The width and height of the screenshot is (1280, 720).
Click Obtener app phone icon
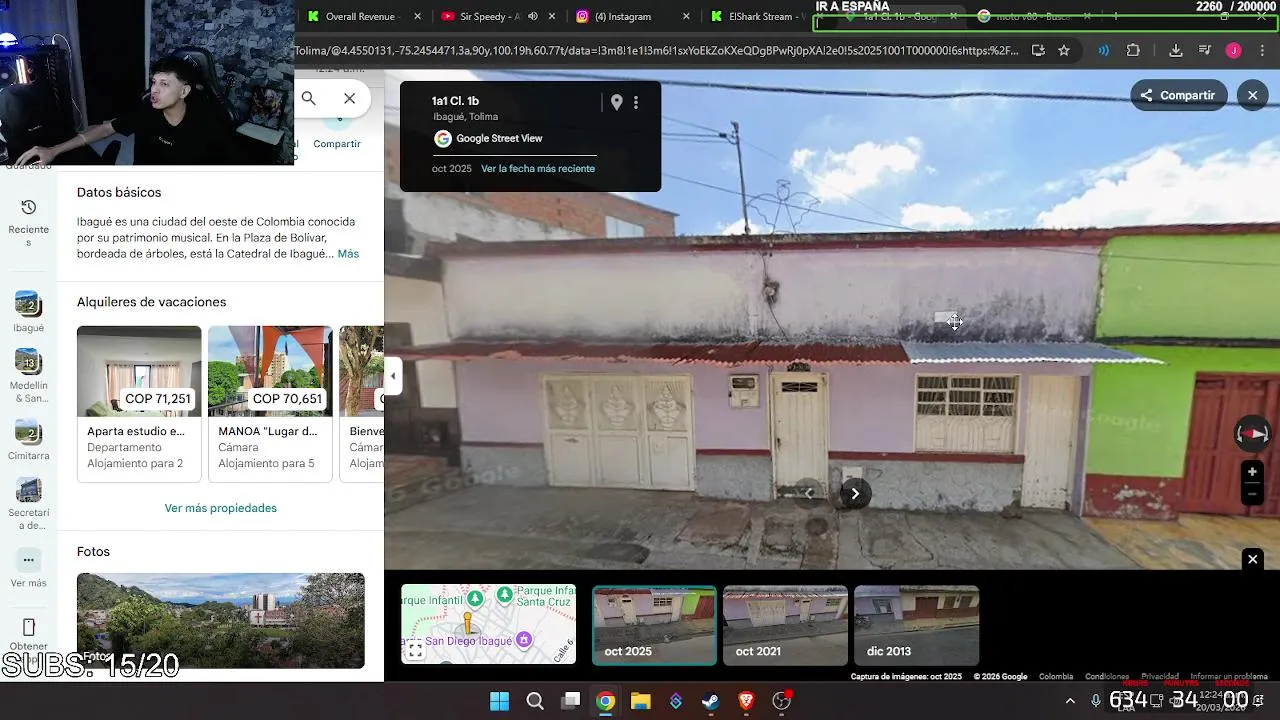pyautogui.click(x=29, y=627)
